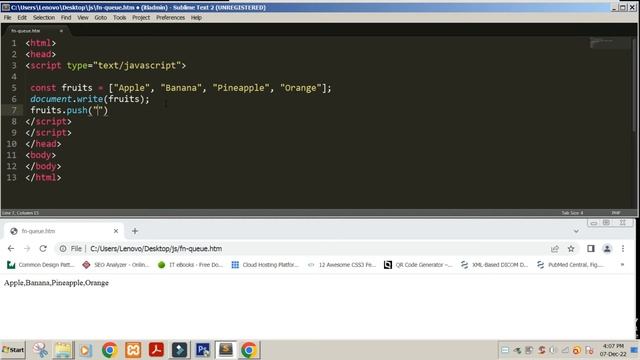The width and height of the screenshot is (640, 360).
Task: Open XAMPP from taskbar
Action: click(x=133, y=350)
